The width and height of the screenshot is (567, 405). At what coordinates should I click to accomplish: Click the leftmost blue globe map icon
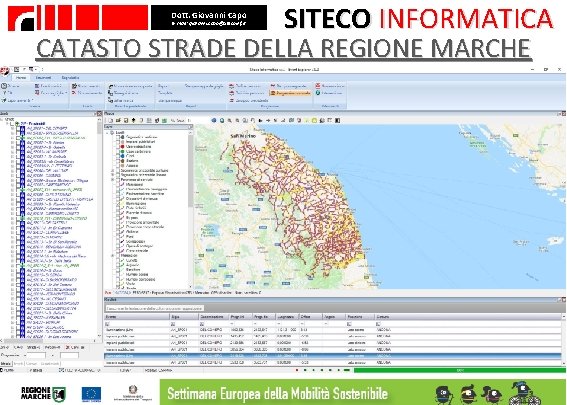click(x=214, y=120)
